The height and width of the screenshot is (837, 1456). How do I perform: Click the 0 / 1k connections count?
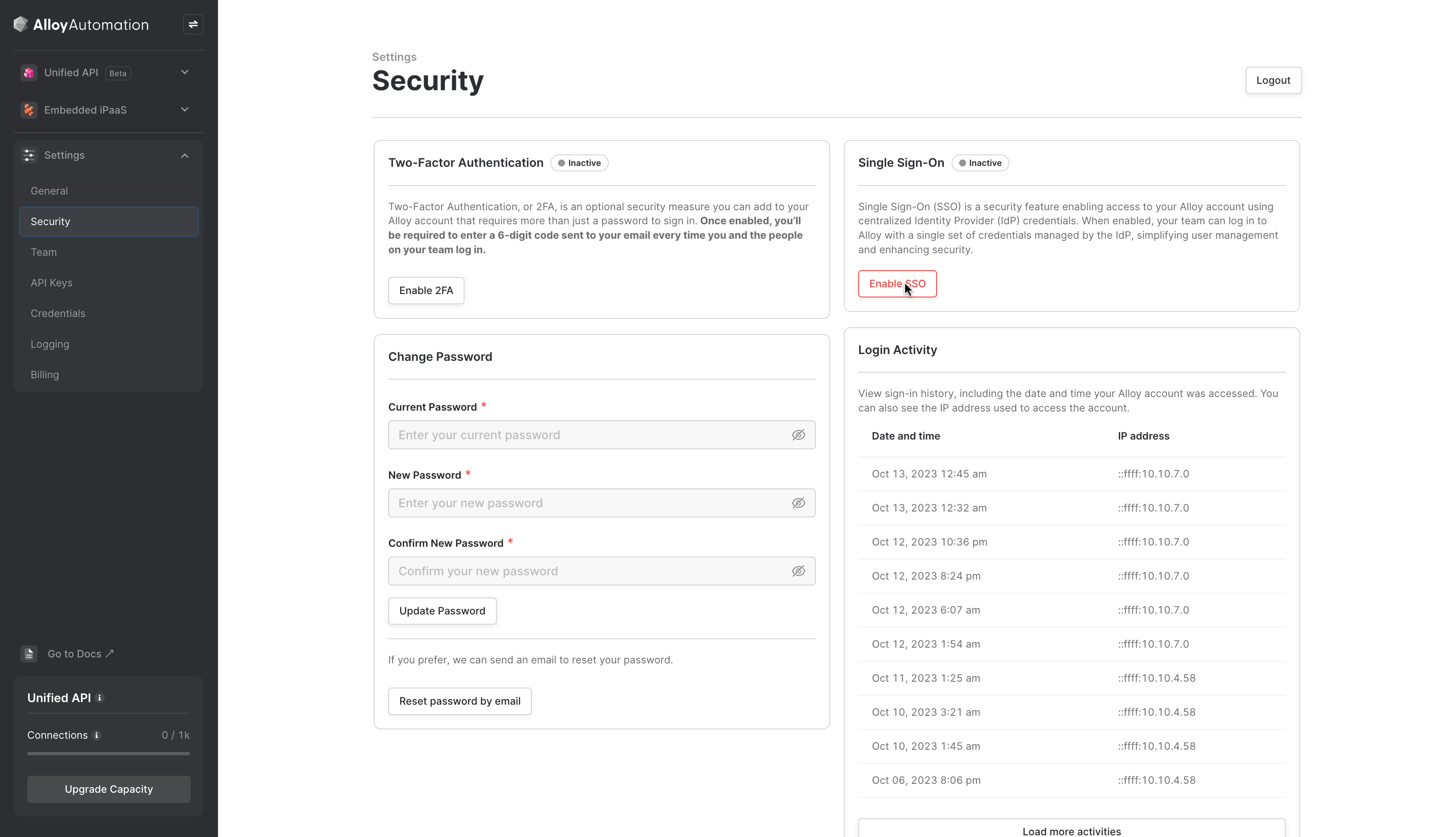(x=175, y=735)
